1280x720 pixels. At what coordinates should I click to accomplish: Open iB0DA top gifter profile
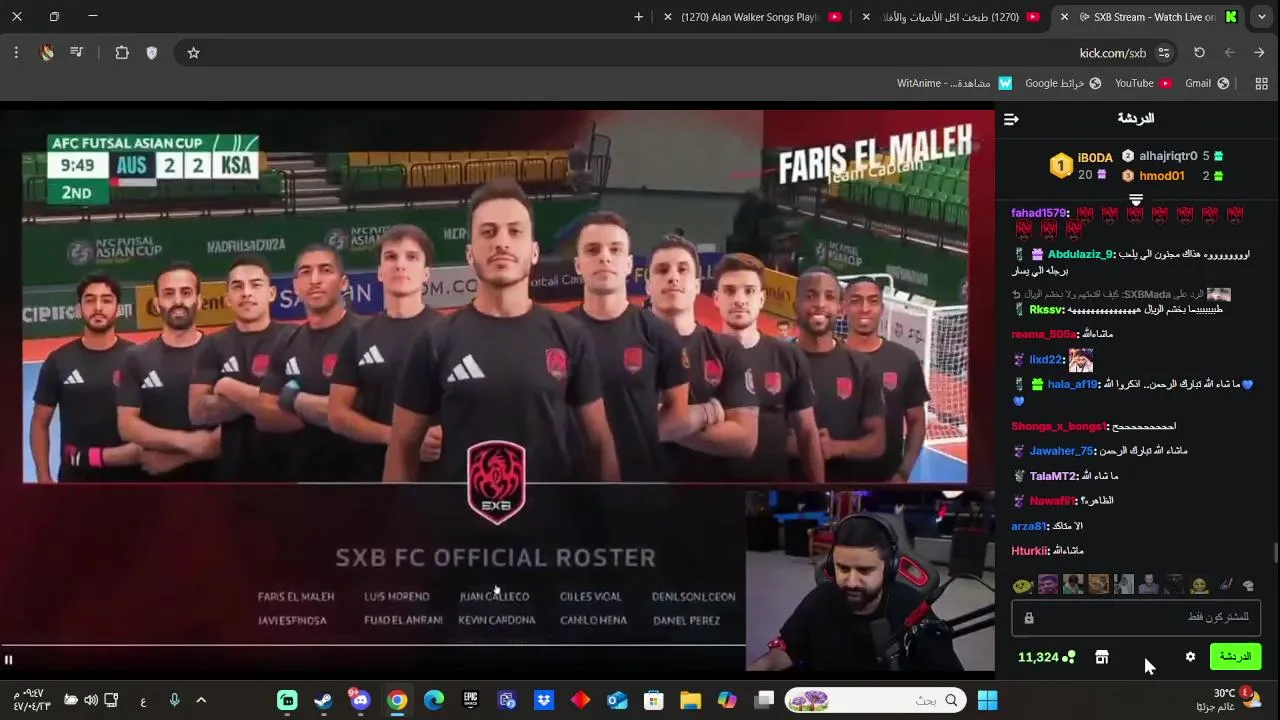[x=1094, y=158]
